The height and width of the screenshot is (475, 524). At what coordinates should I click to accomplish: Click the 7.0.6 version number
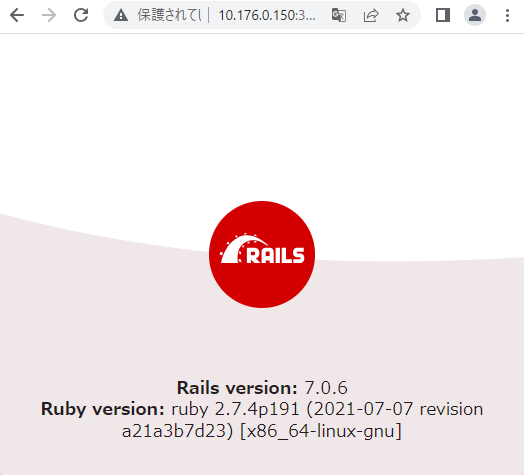coord(326,388)
